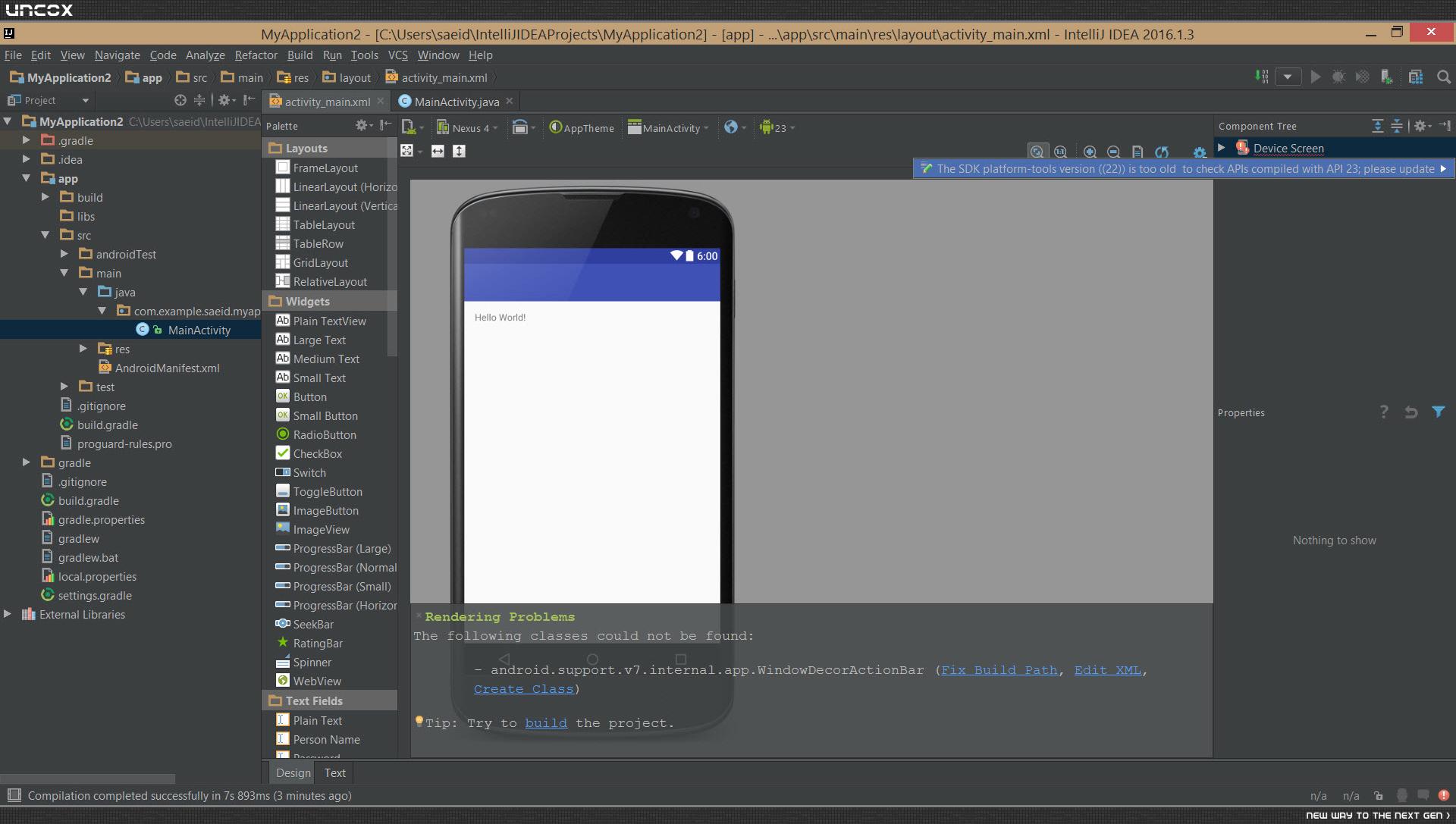Hide the Project tool window

click(x=249, y=100)
